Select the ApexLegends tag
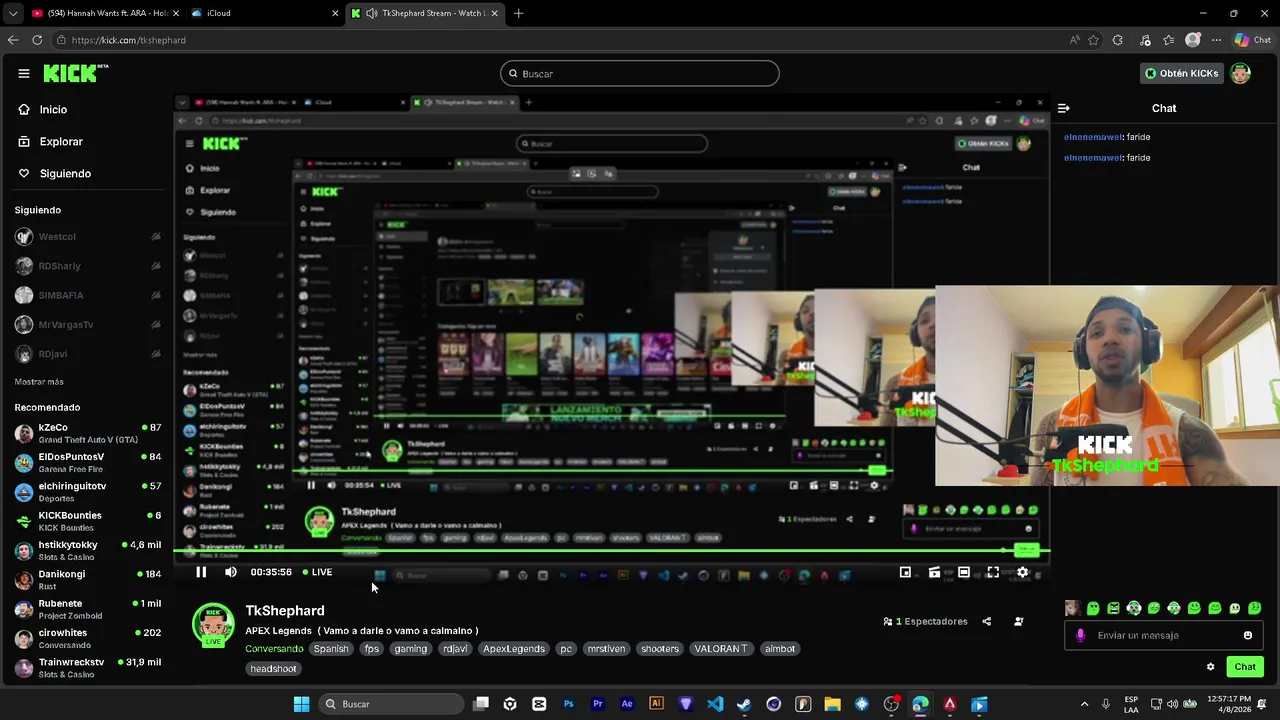 [514, 649]
